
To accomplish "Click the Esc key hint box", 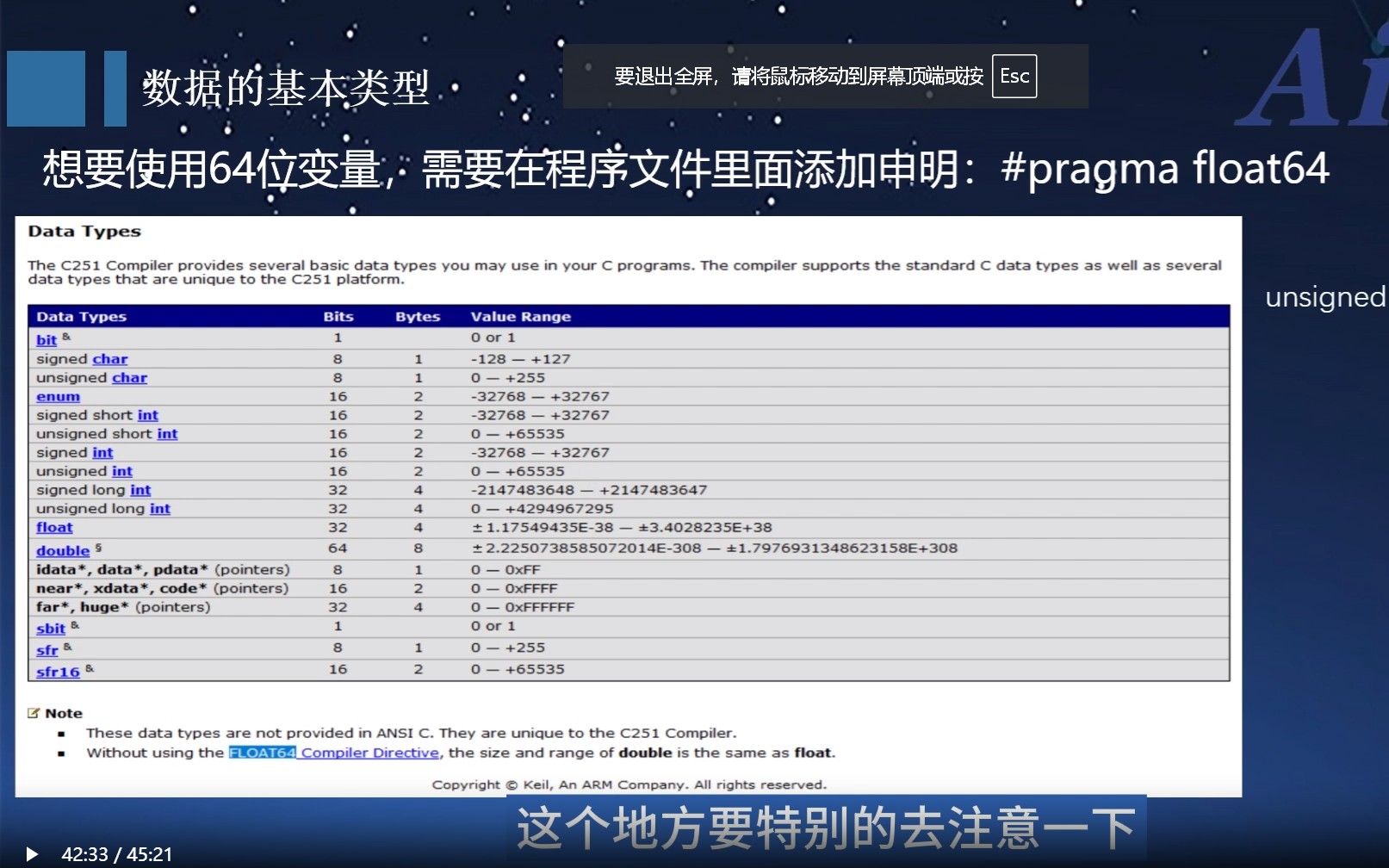I will pyautogui.click(x=1014, y=77).
